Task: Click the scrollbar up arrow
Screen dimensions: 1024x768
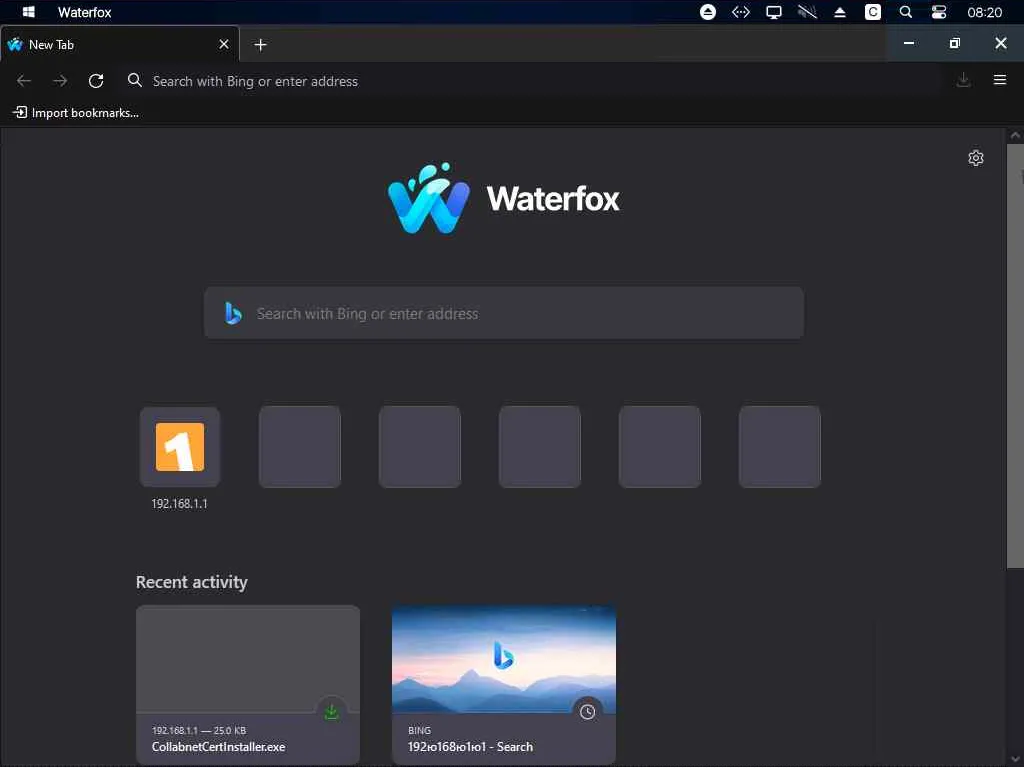Action: (x=1015, y=135)
